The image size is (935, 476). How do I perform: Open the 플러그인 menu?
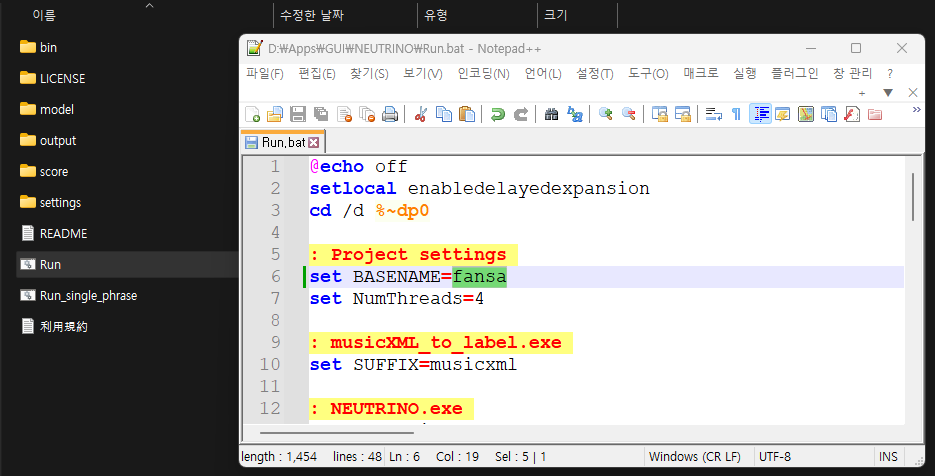[795, 74]
